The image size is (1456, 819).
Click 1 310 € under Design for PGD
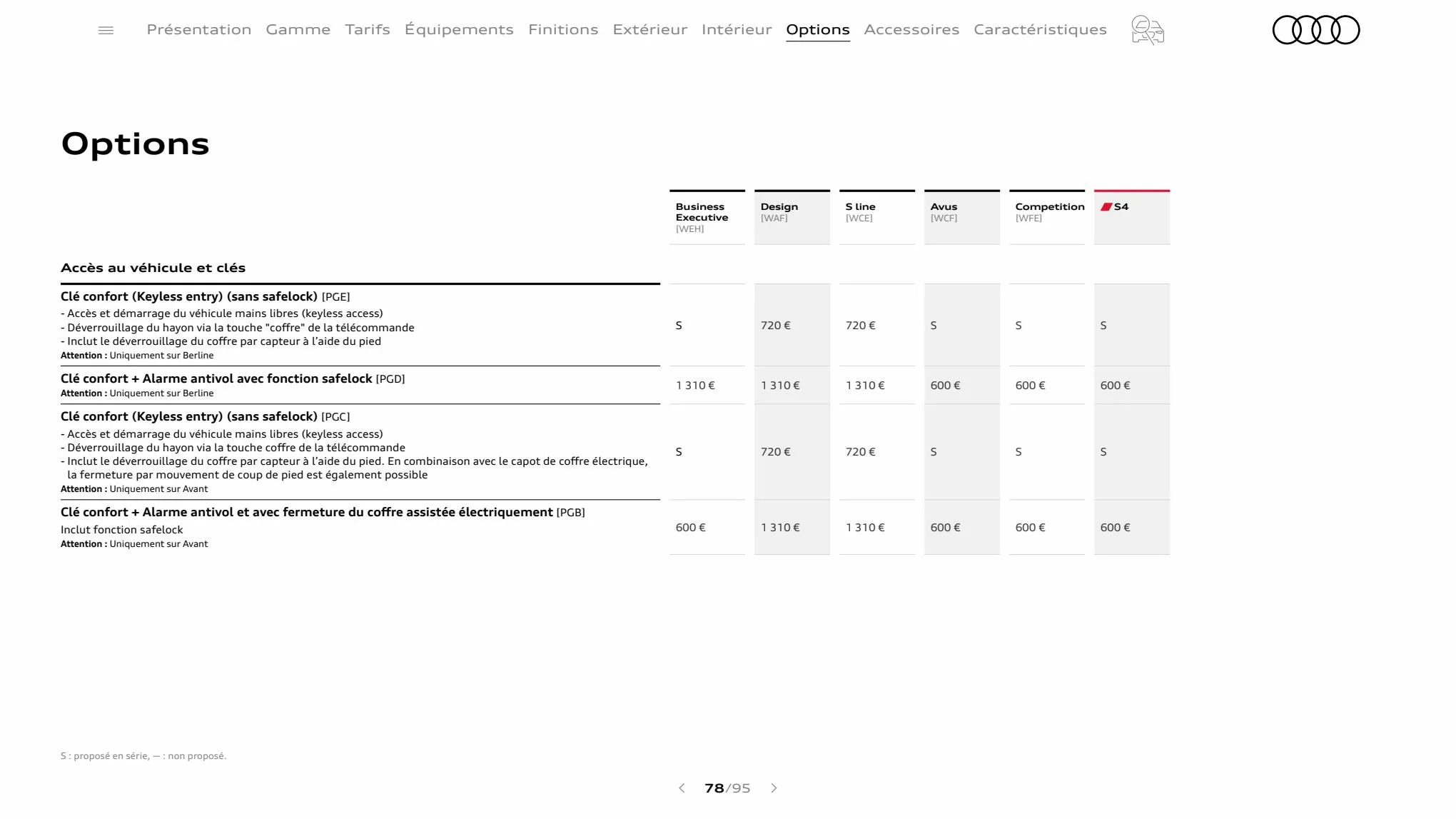point(780,386)
